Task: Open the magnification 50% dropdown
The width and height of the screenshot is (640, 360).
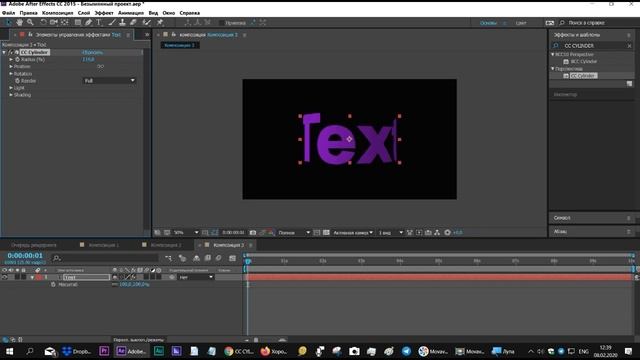Action: [x=186, y=233]
